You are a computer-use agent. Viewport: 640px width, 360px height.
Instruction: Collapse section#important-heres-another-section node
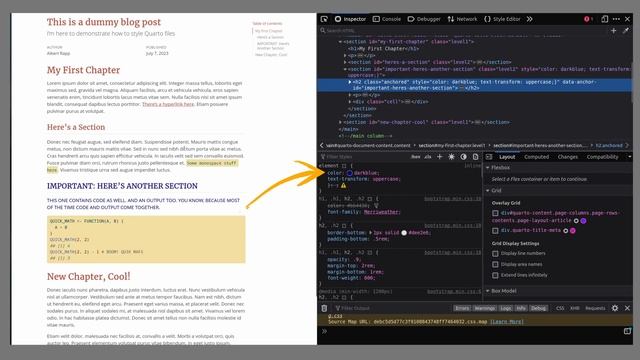point(345,69)
